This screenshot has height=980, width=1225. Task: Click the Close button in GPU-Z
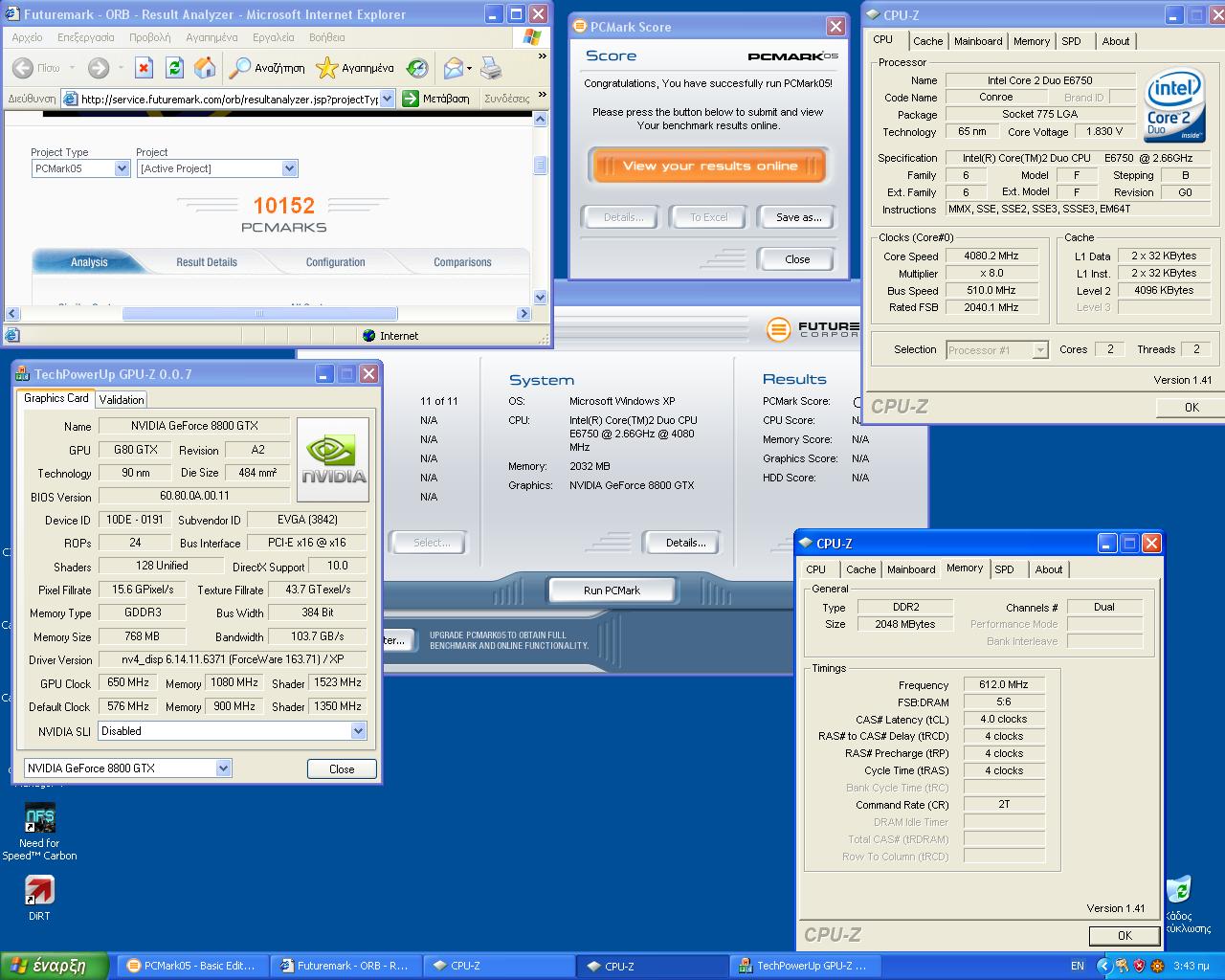point(342,769)
